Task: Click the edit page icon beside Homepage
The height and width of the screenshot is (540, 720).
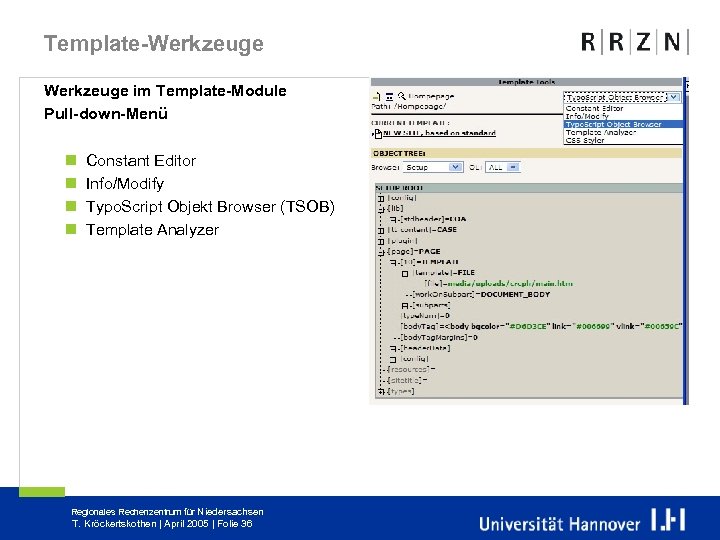Action: (x=377, y=96)
